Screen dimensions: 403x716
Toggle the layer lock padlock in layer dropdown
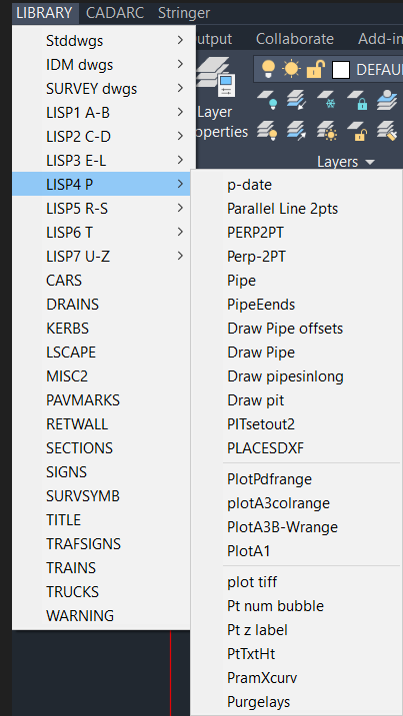[x=316, y=69]
